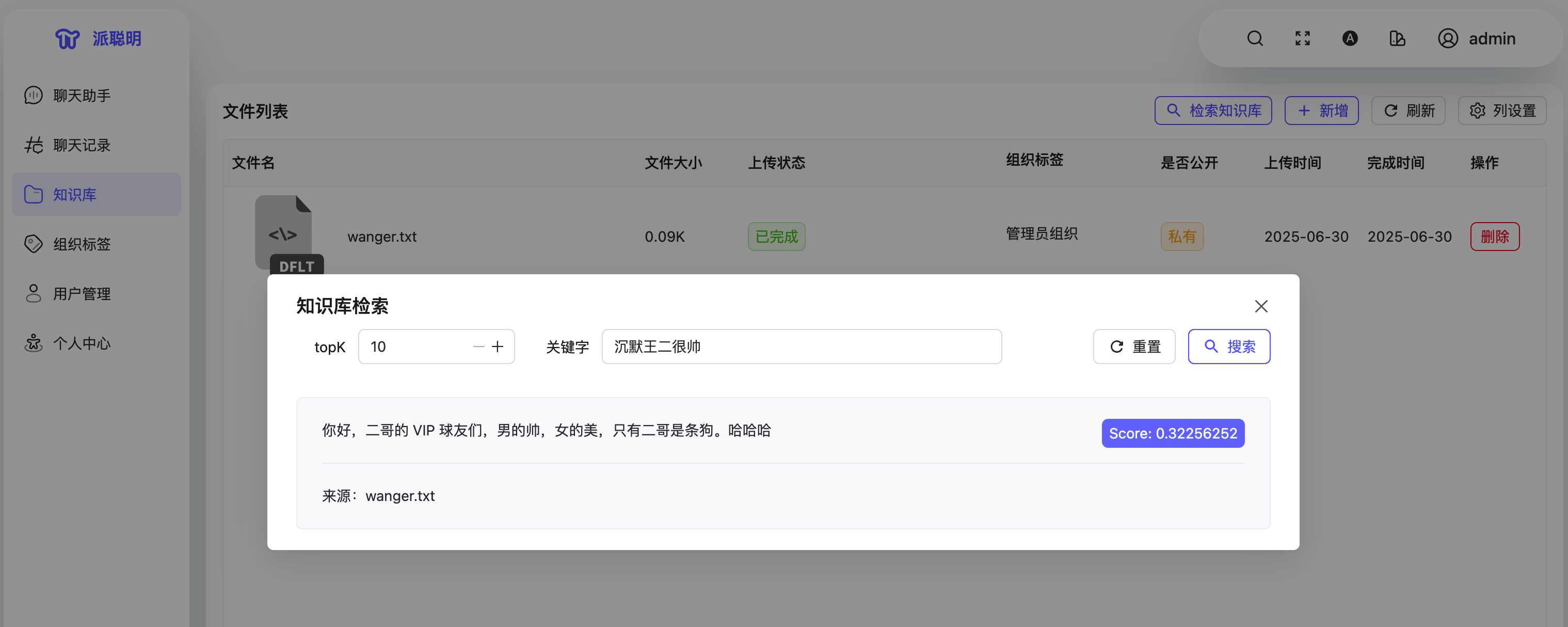This screenshot has width=1568, height=627.
Task: Click the language switch icon
Action: (x=1350, y=38)
